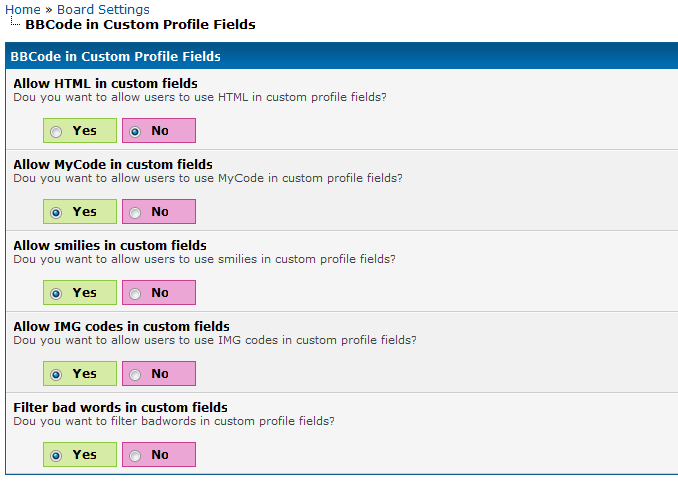The image size is (678, 481).
Task: Click the Filter bad words setting title
Action: (120, 407)
